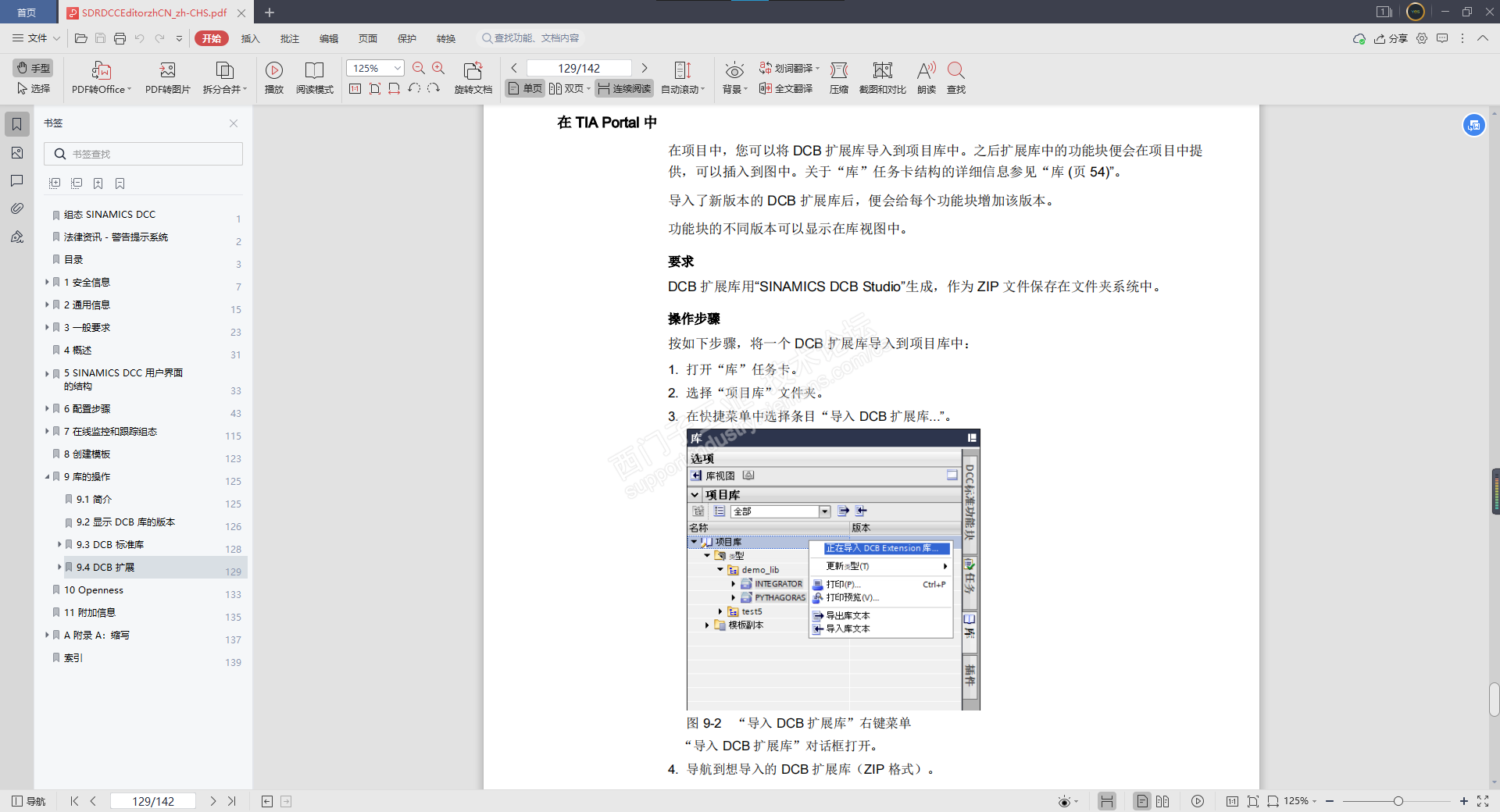
Task: Toggle 连续阅读 continuous reading mode
Action: coord(624,89)
